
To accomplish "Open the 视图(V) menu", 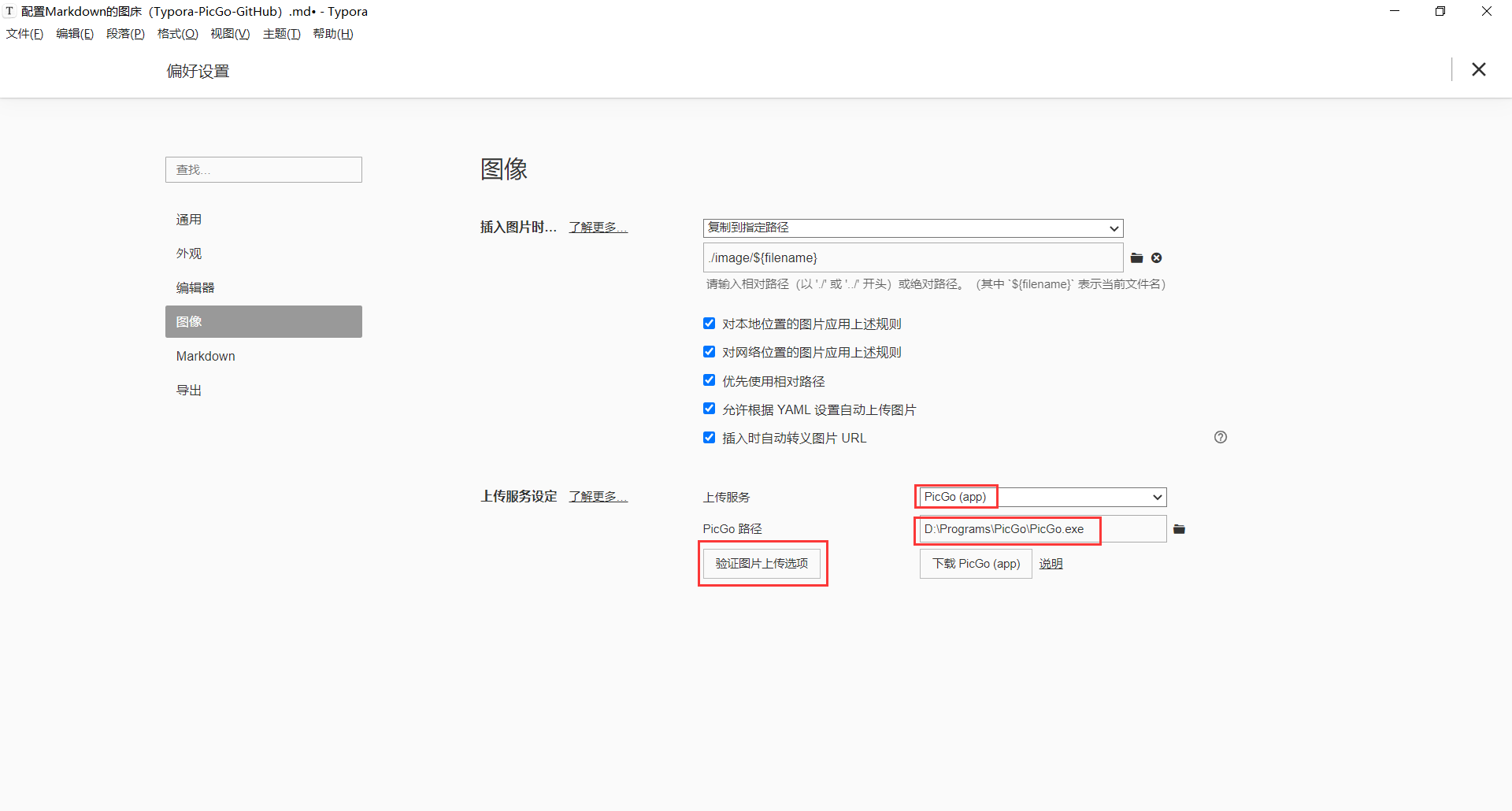I will (230, 34).
